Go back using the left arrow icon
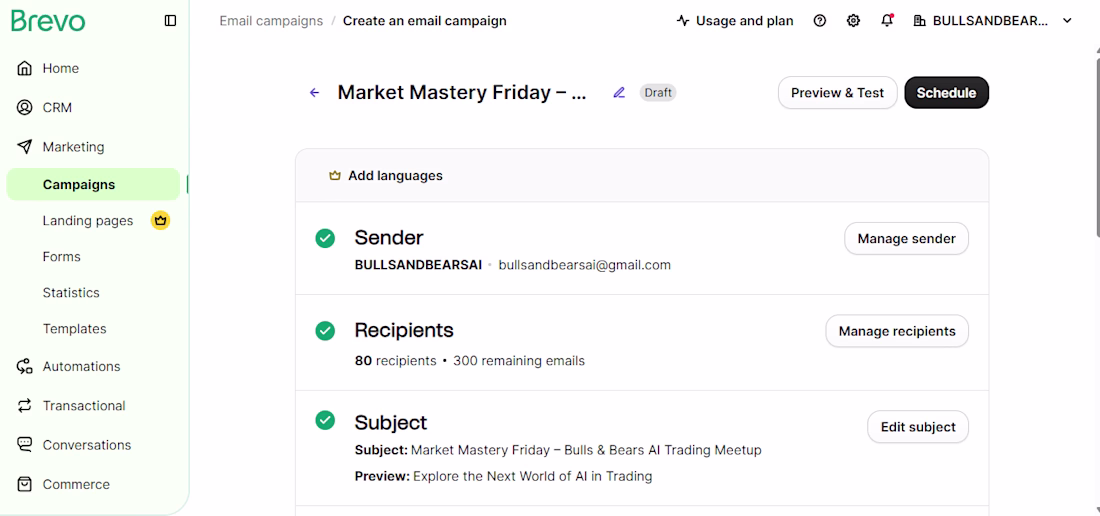 coord(314,93)
